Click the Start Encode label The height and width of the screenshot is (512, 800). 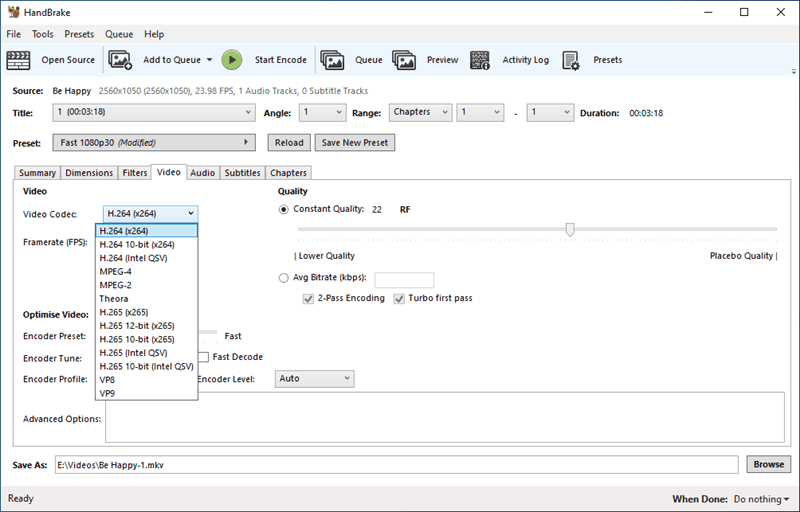[281, 60]
